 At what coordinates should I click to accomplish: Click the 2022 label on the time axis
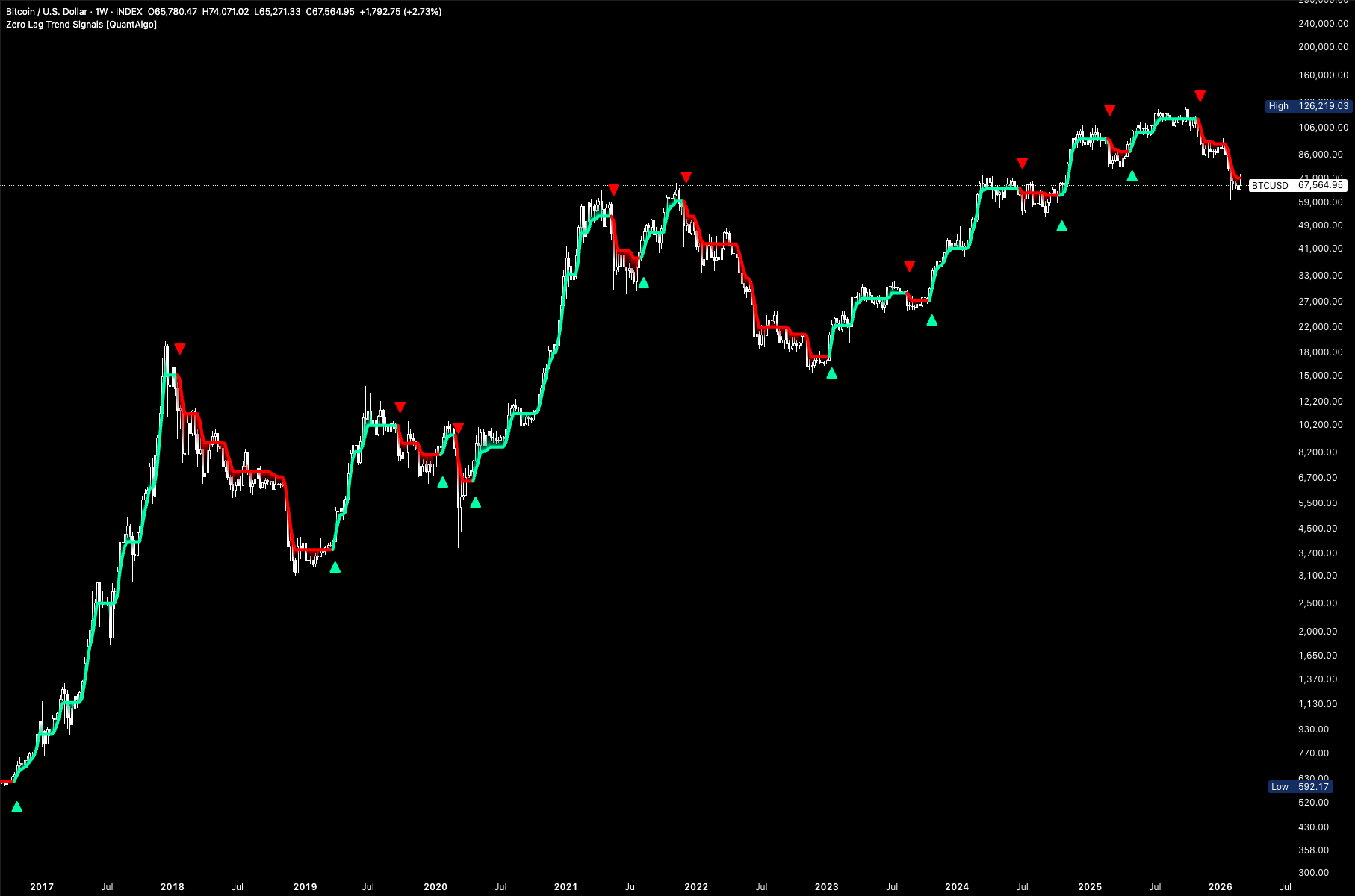(x=696, y=887)
